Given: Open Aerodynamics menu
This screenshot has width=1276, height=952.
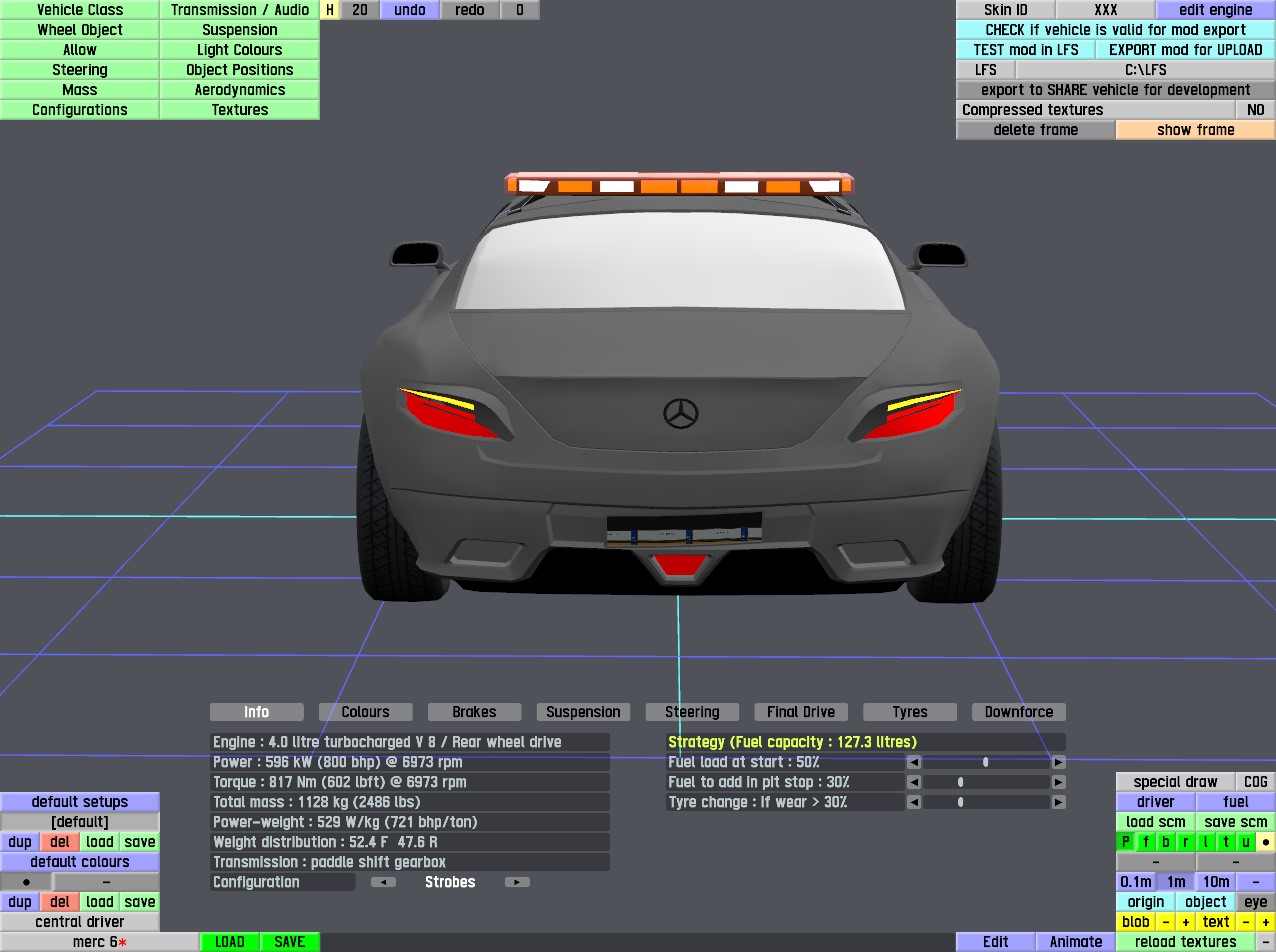Looking at the screenshot, I should tap(240, 90).
